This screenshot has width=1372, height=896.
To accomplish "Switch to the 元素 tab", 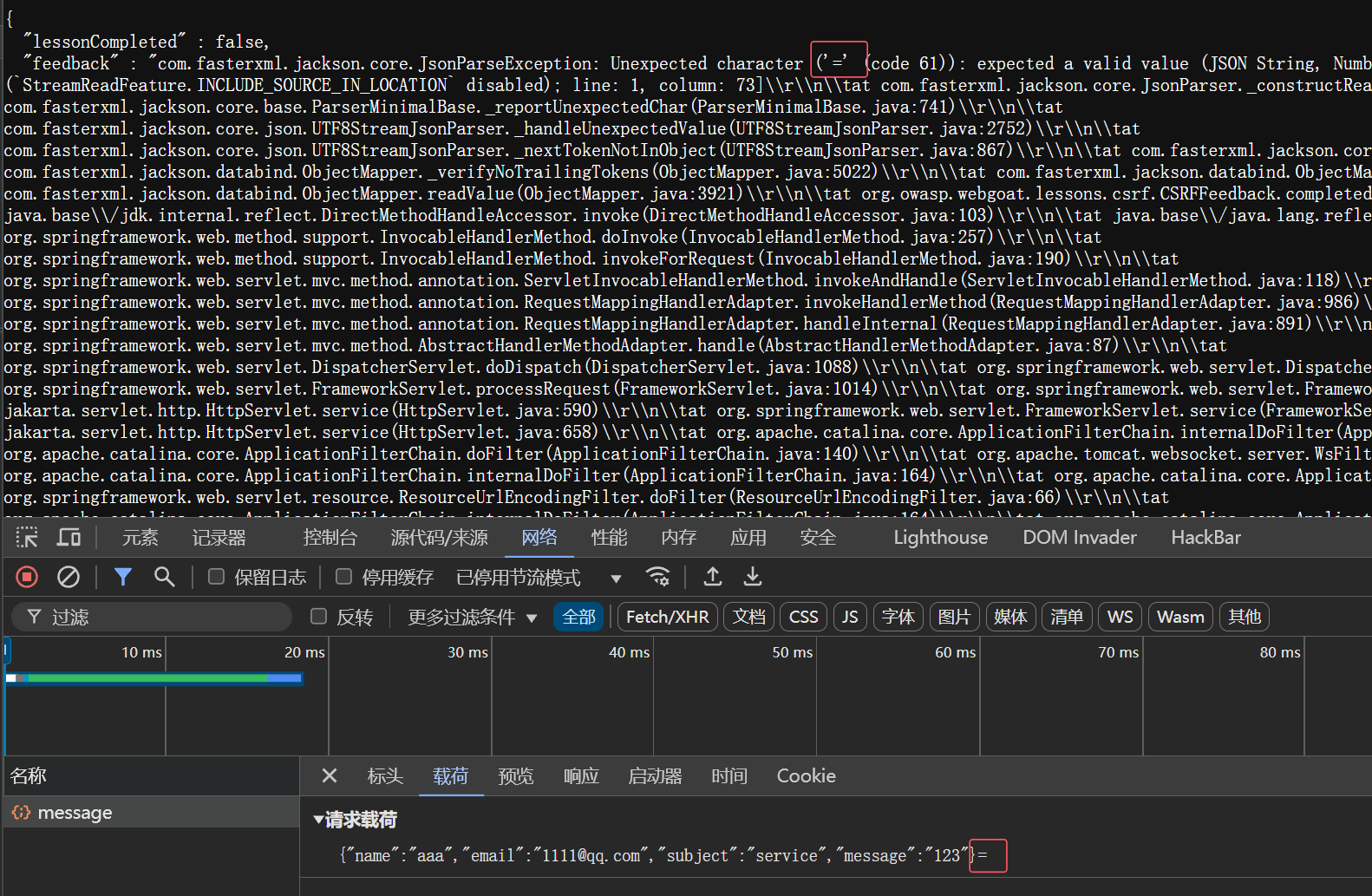I will pos(140,538).
